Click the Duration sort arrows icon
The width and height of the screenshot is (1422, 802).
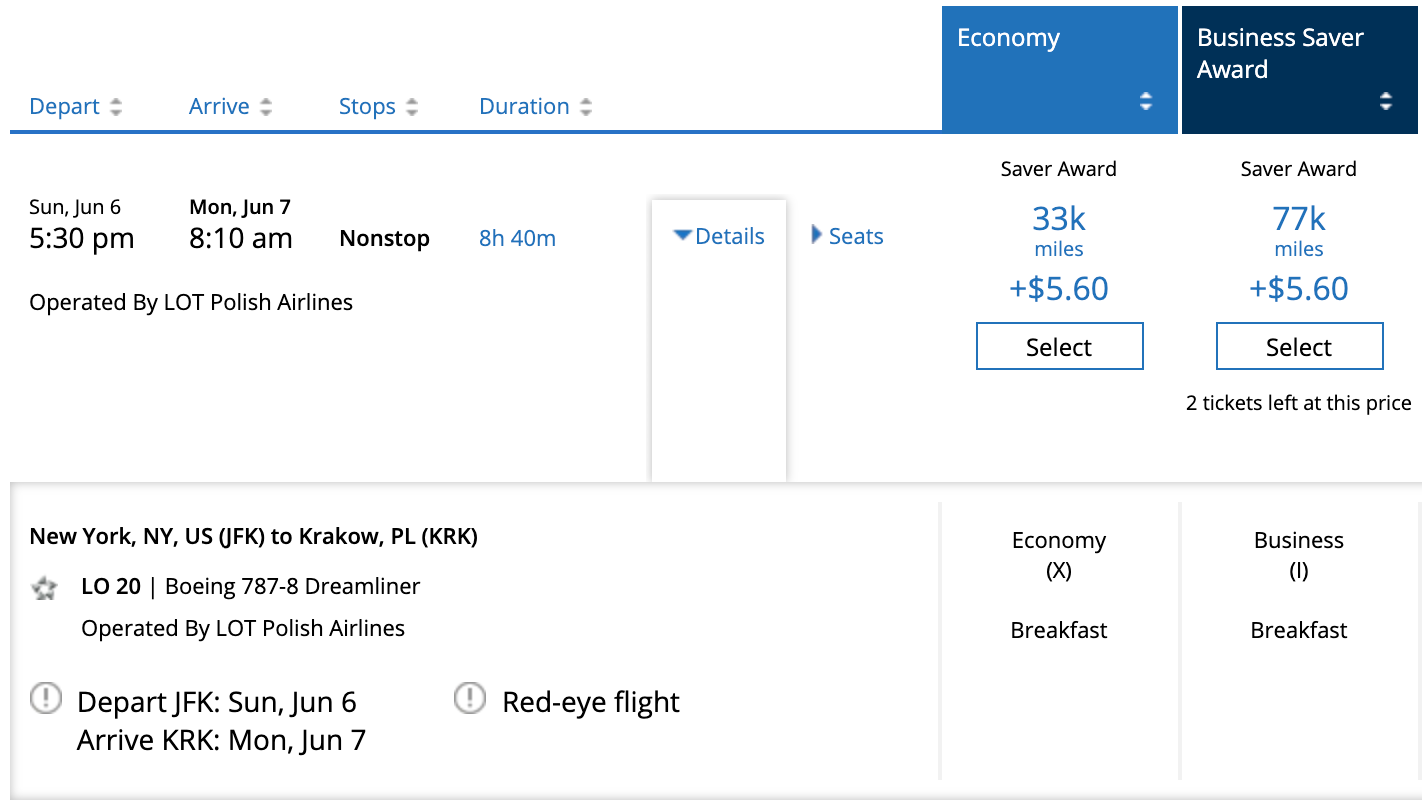click(x=586, y=107)
